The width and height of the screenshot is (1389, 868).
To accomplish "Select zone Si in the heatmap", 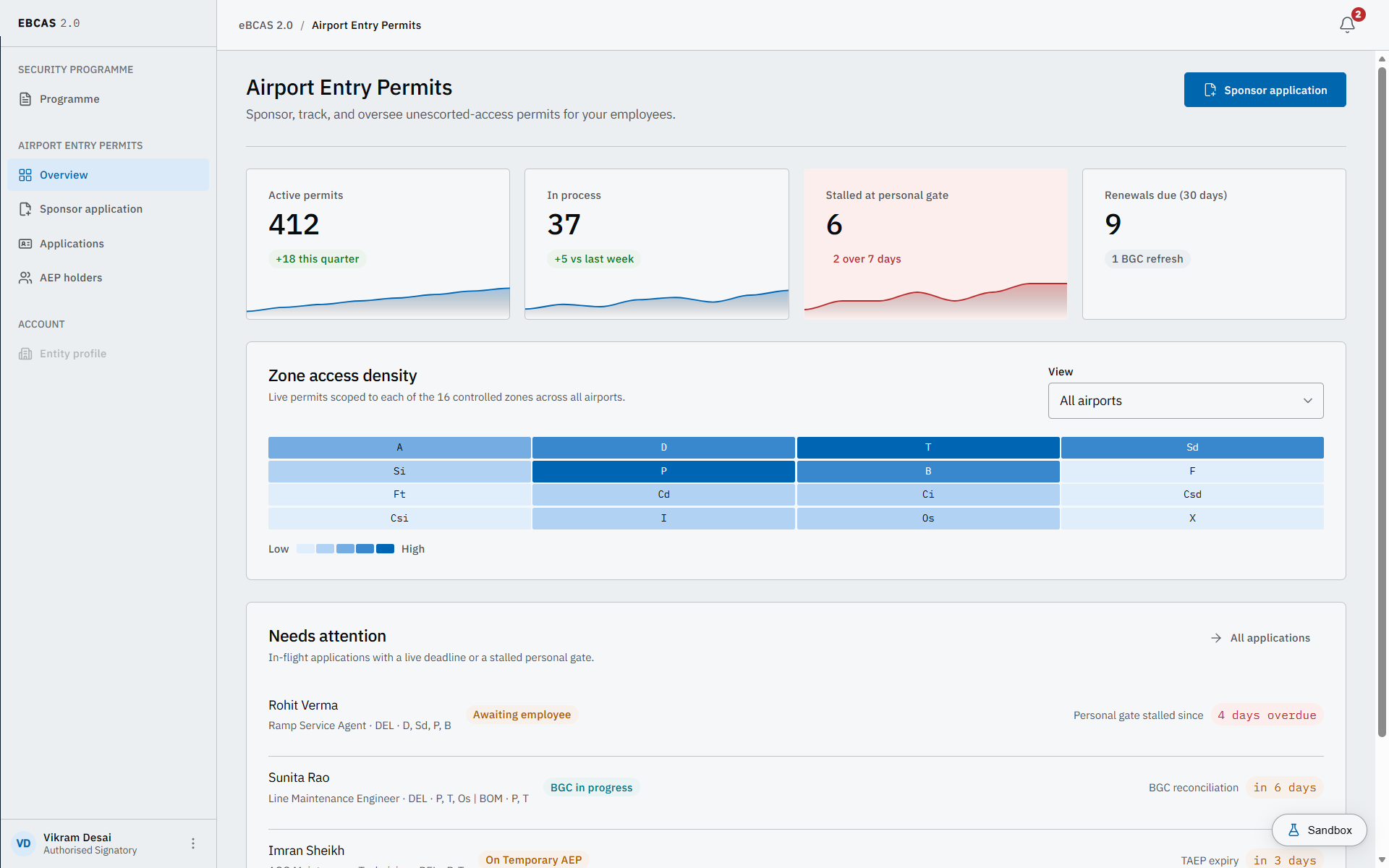I will click(399, 471).
